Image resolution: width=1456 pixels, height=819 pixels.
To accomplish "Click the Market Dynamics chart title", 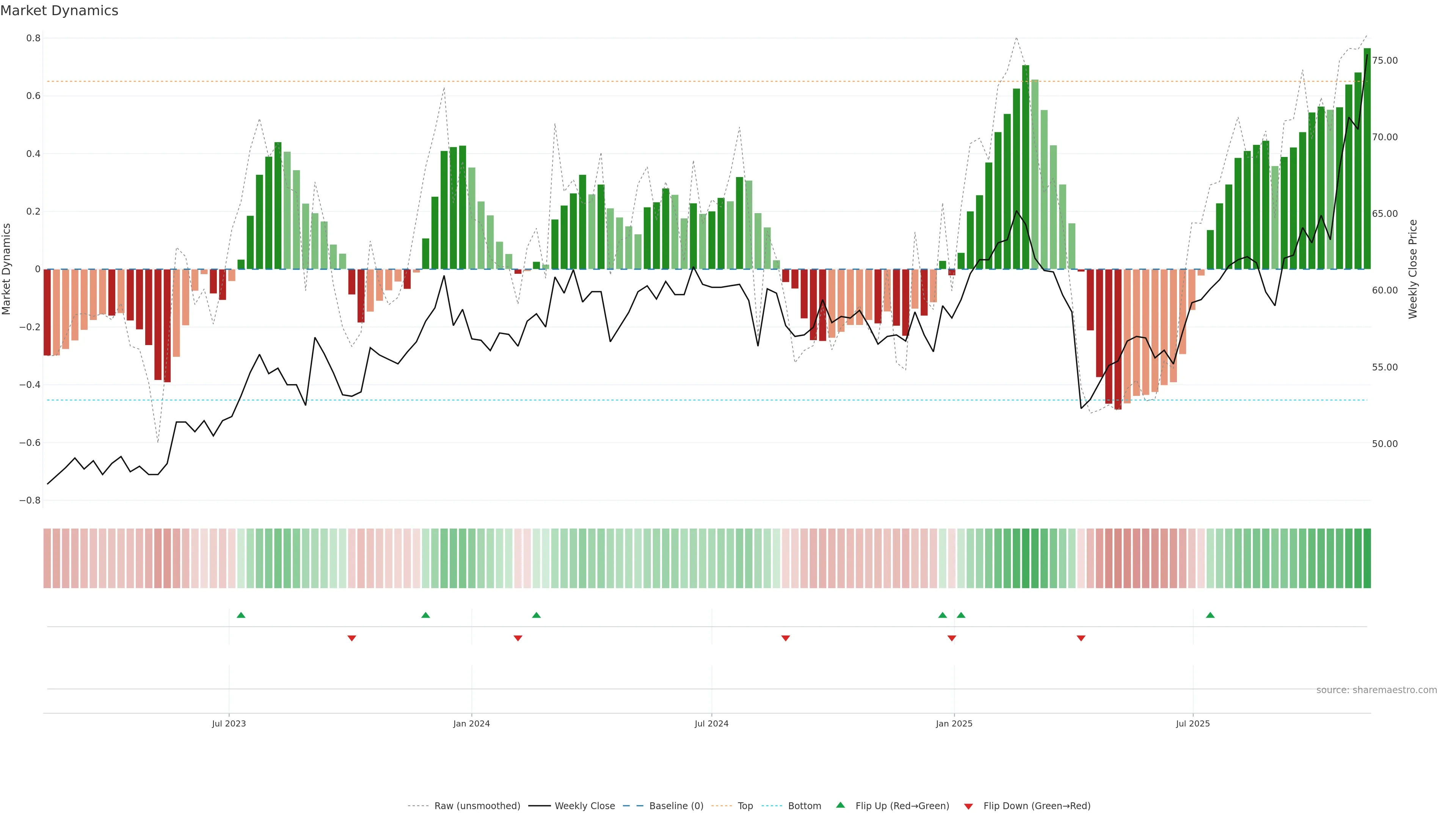I will [x=60, y=11].
